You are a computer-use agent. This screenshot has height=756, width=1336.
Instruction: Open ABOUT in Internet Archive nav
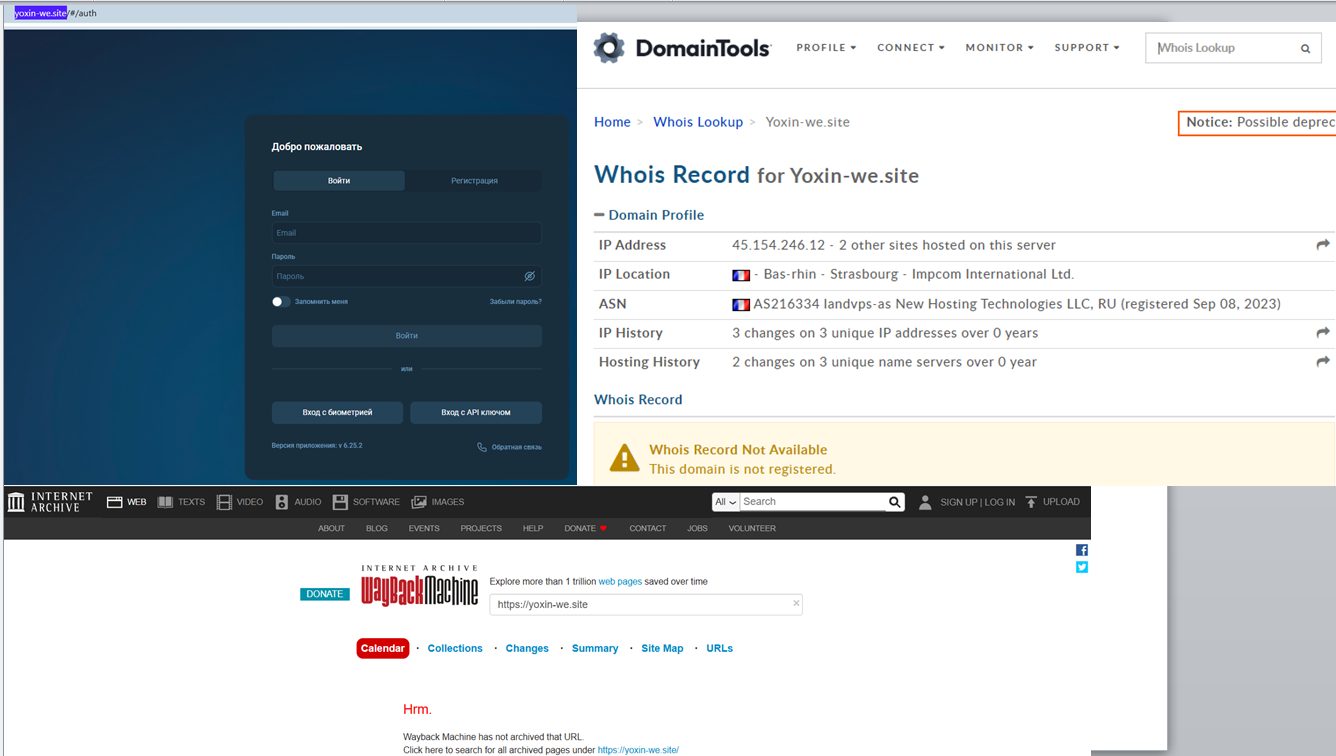(x=331, y=528)
